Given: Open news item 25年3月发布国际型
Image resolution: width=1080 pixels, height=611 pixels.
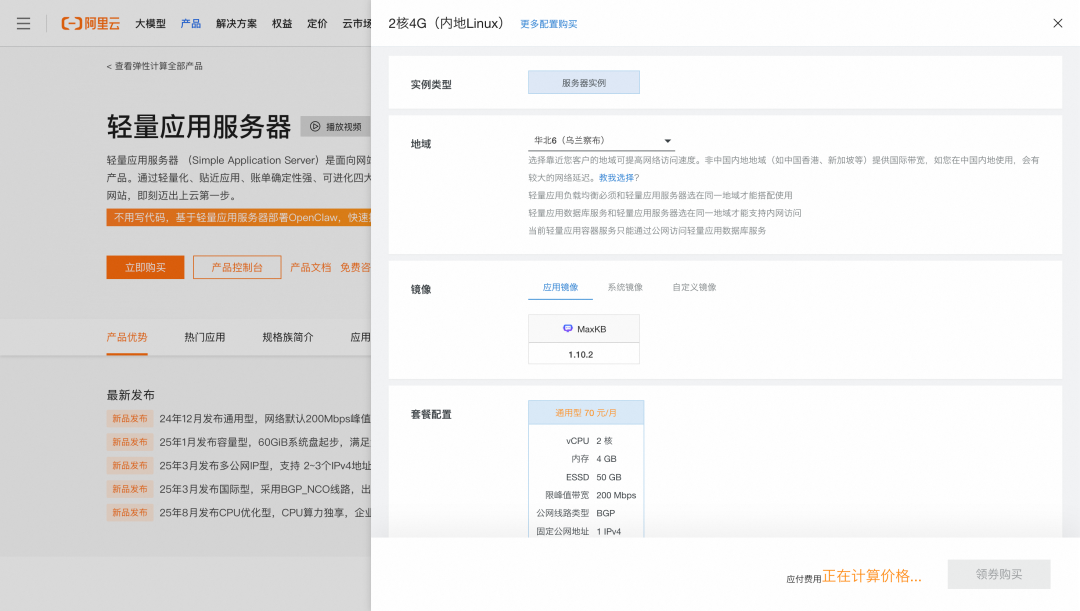Looking at the screenshot, I should pyautogui.click(x=264, y=489).
